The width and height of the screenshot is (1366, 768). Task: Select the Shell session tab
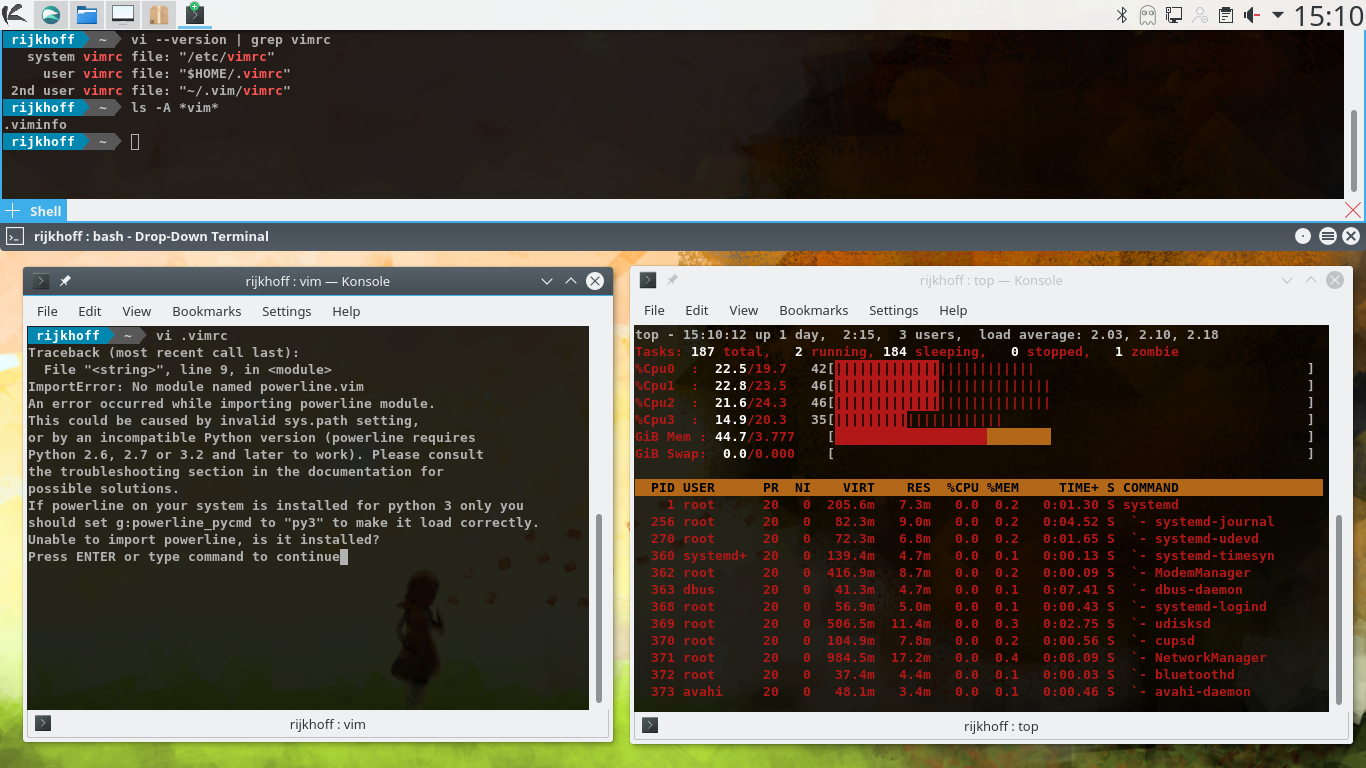coord(46,211)
